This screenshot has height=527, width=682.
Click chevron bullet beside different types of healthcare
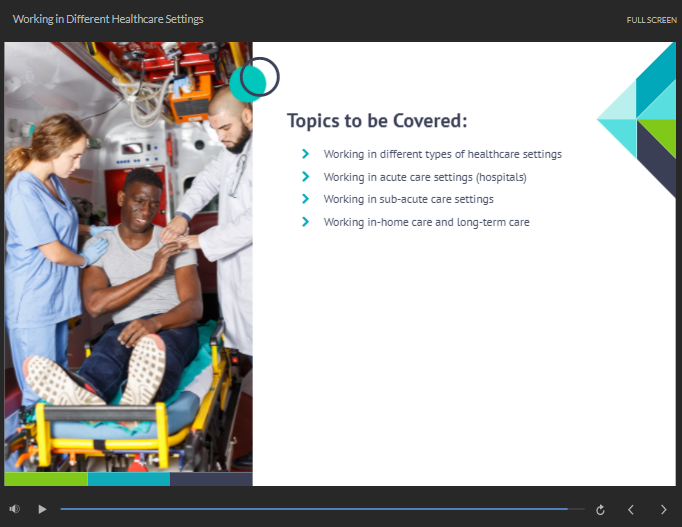pyautogui.click(x=305, y=153)
